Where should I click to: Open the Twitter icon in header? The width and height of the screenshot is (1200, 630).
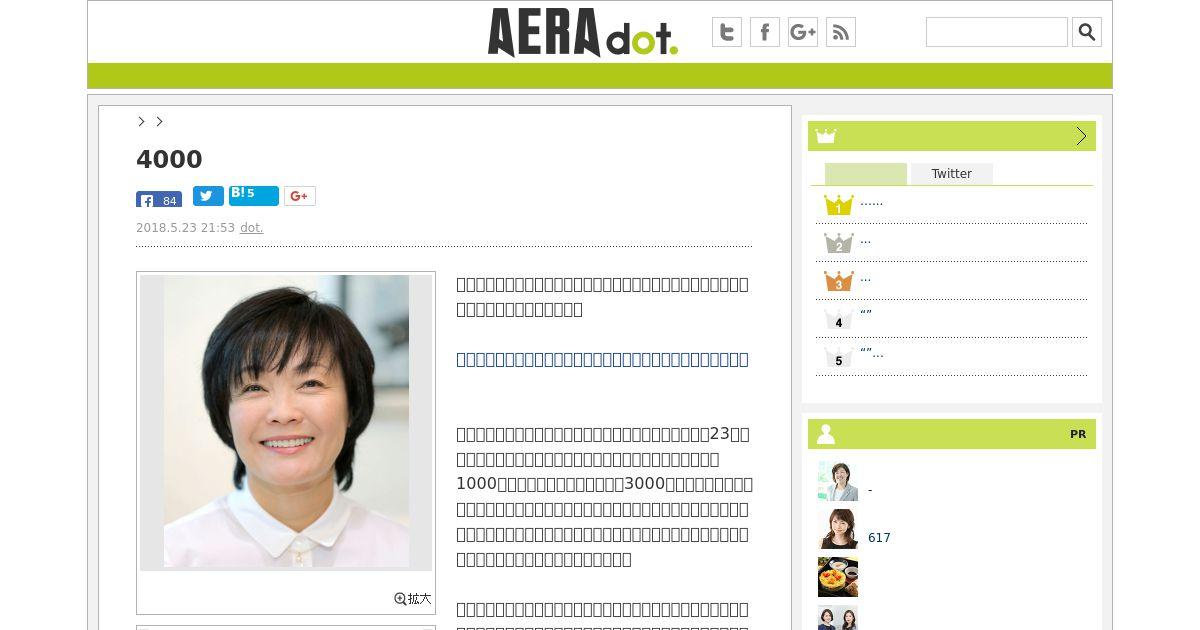(x=727, y=32)
